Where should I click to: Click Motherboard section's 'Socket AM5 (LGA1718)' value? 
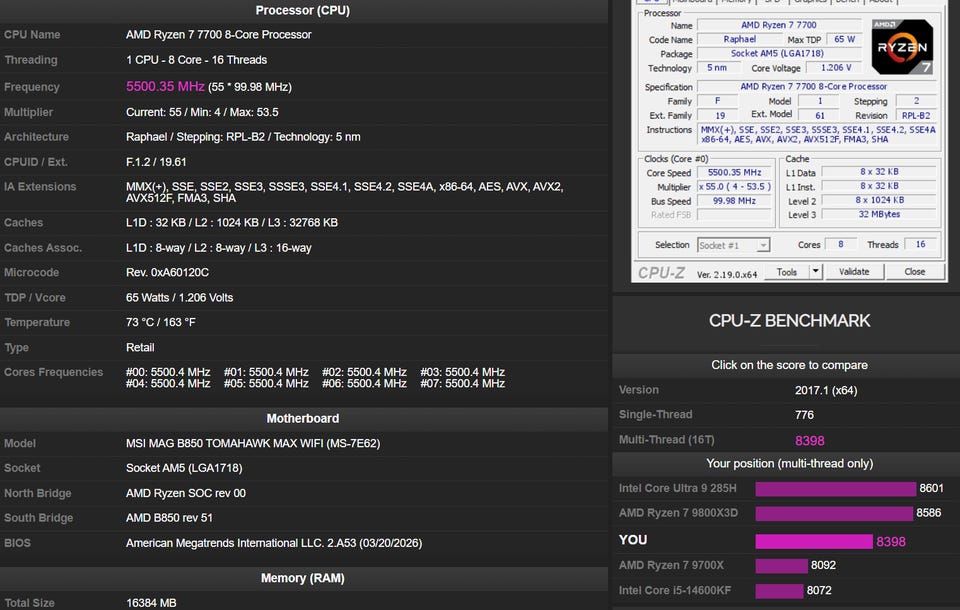[x=184, y=468]
